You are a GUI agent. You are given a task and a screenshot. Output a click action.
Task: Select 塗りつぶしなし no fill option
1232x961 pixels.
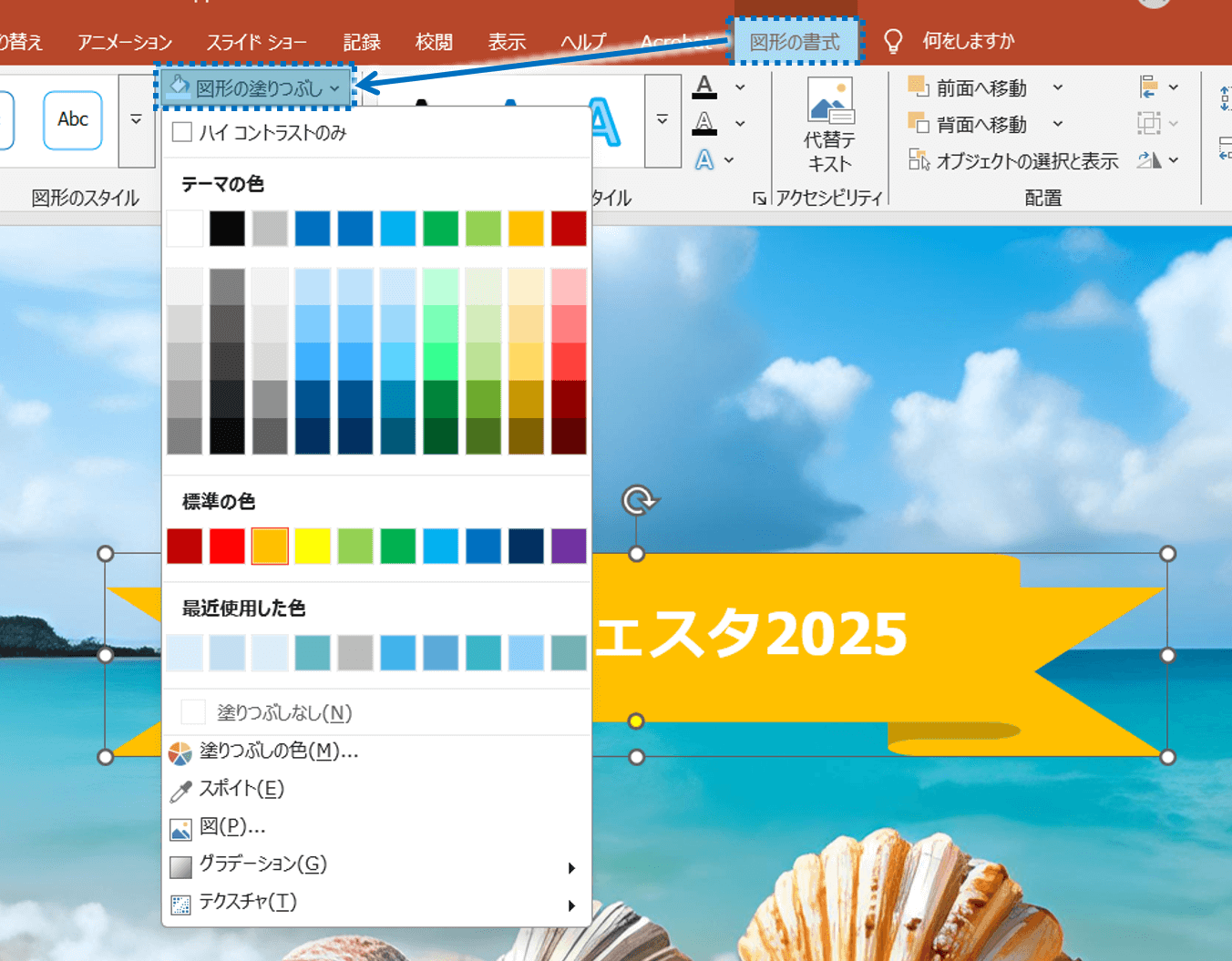point(284,712)
